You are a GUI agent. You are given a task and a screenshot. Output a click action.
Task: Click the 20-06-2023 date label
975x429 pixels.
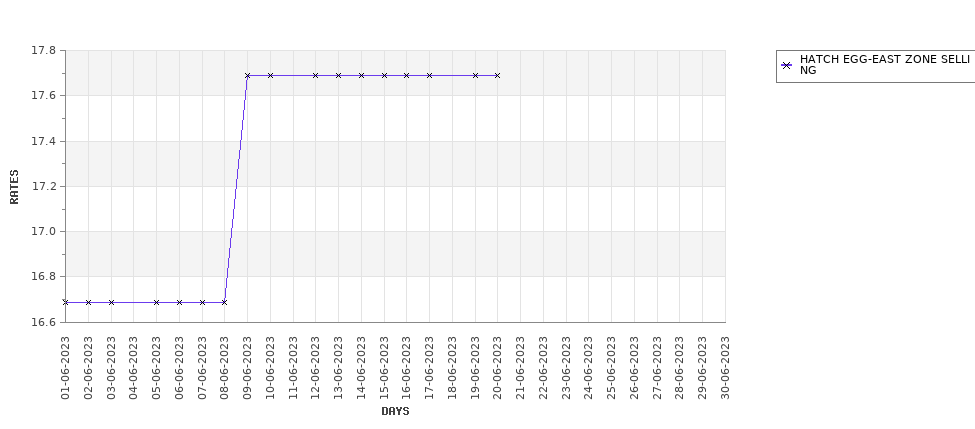(x=497, y=367)
